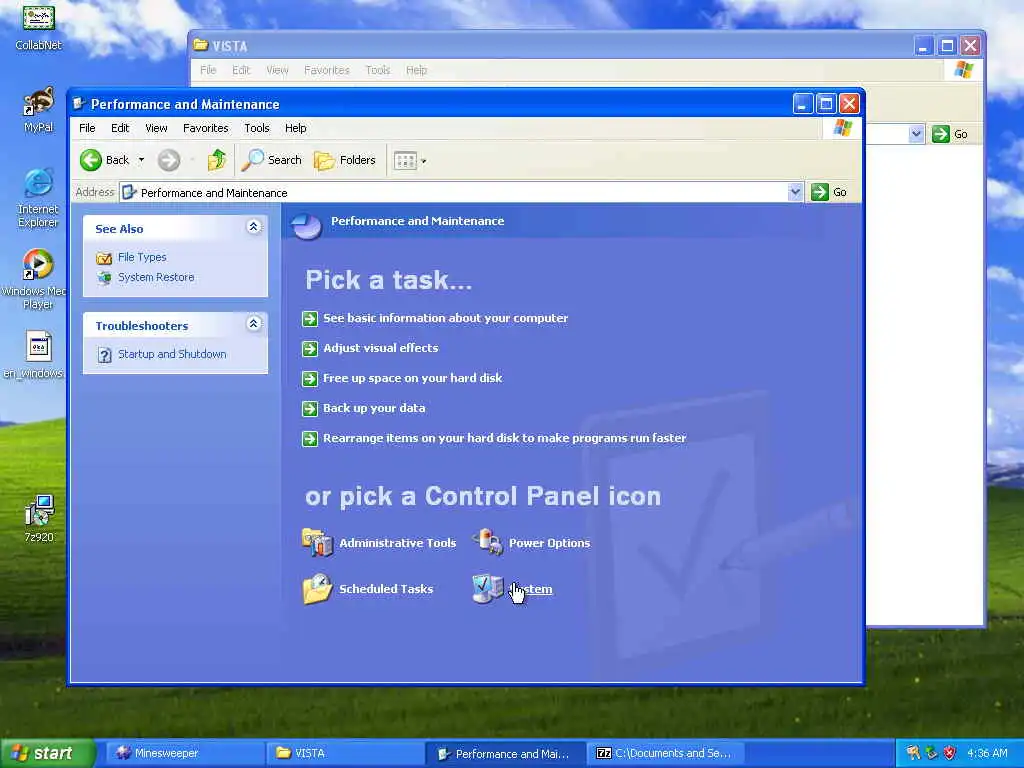Open the Views dropdown button

(410, 160)
